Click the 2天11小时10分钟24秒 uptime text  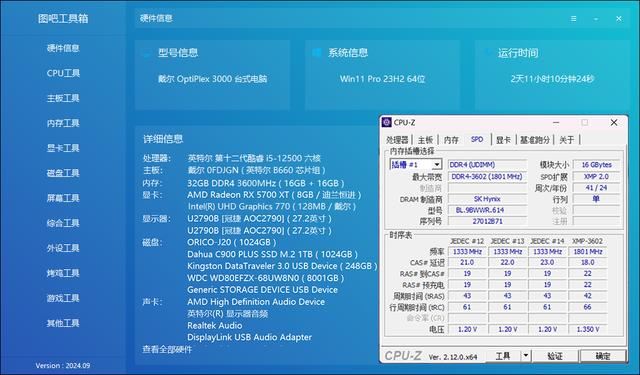click(552, 79)
